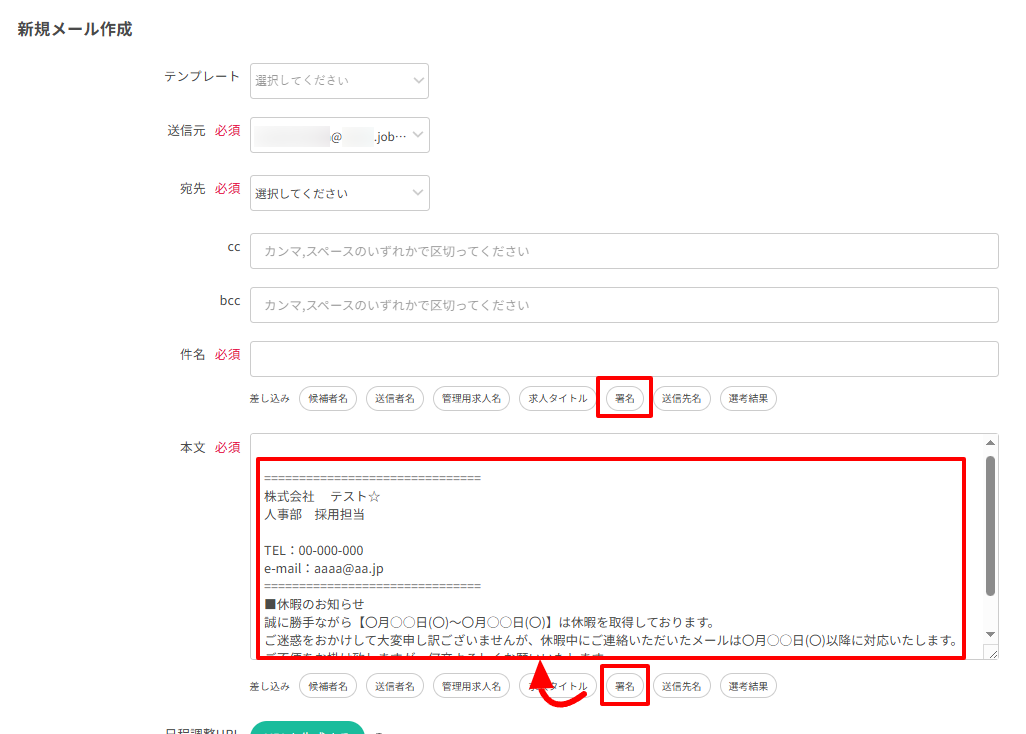
Task: Open the テンプレート dropdown
Action: (339, 81)
